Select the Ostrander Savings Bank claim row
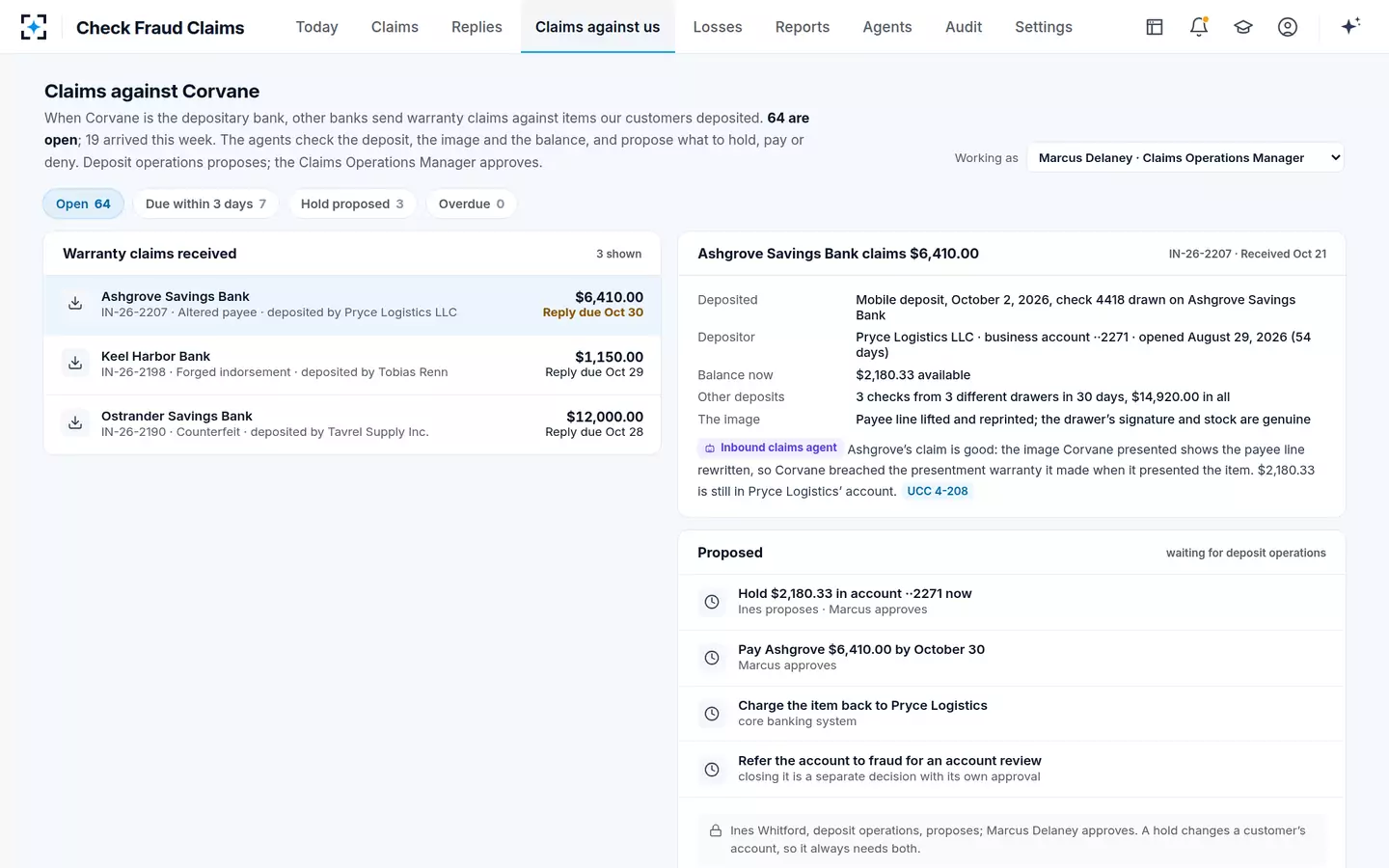 (352, 424)
